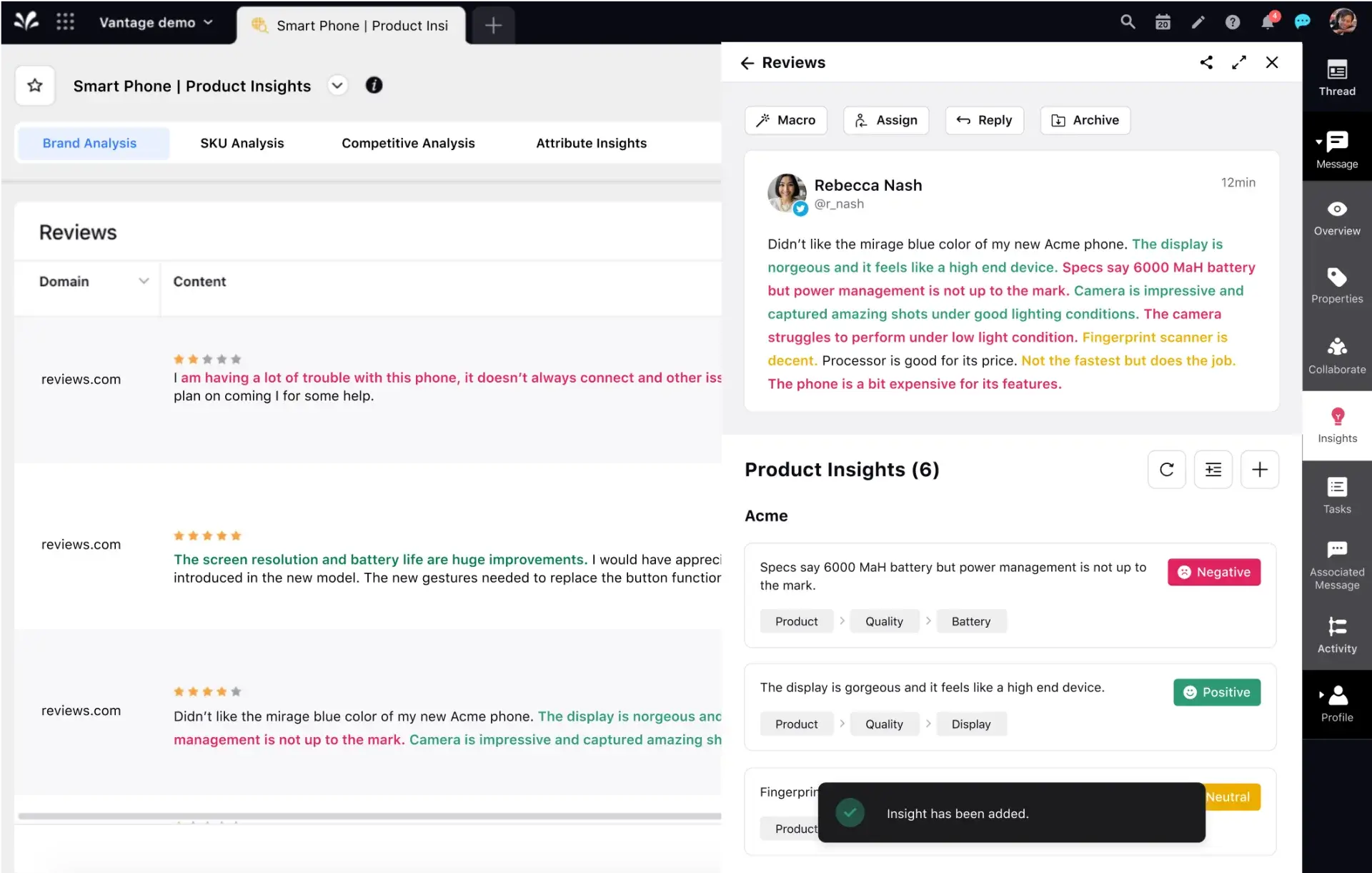
Task: Open the Insights lightbulb sidebar panel
Action: [x=1337, y=425]
